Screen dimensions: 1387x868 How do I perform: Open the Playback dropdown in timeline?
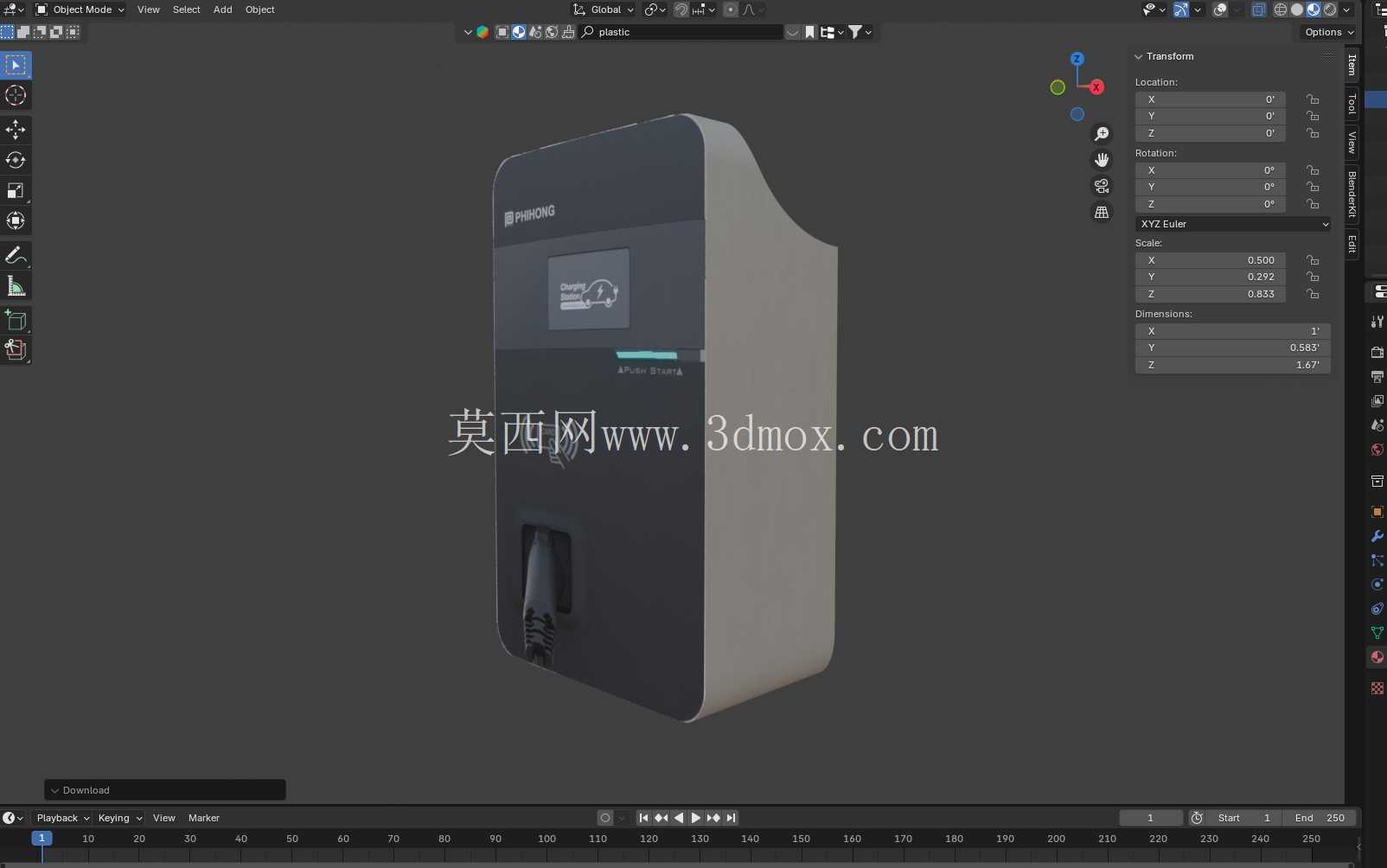point(62,818)
